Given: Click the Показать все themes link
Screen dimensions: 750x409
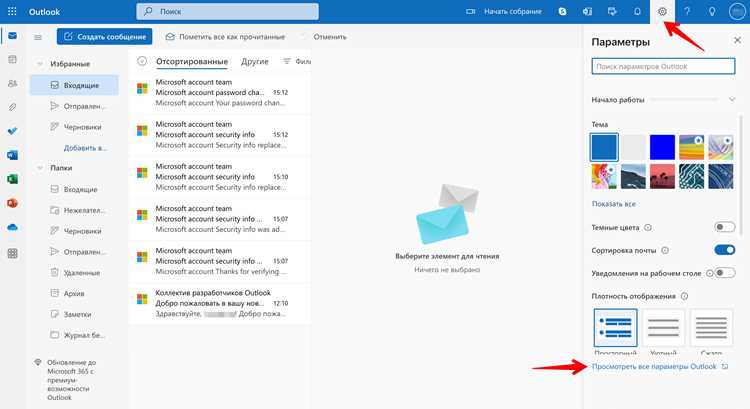Looking at the screenshot, I should tap(614, 204).
